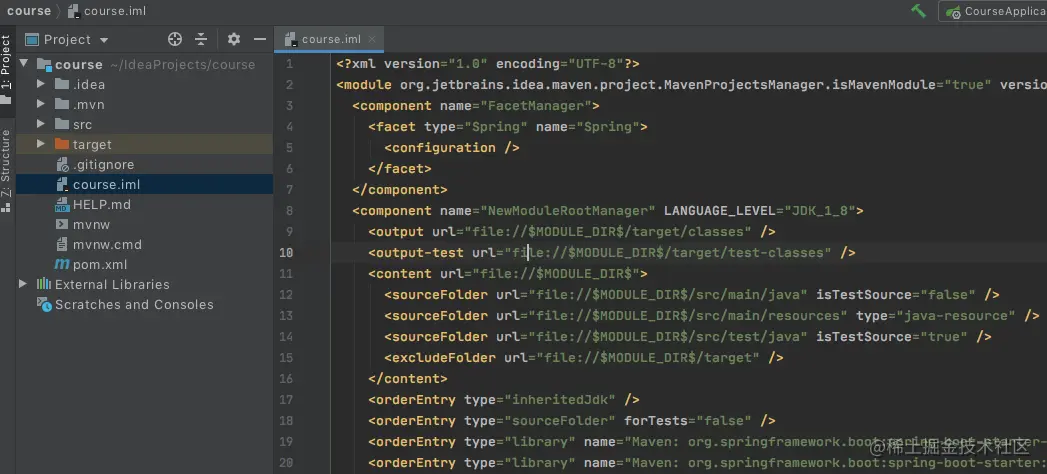The height and width of the screenshot is (474, 1047).
Task: Open the Z: Structure tool window tab
Action: click(6, 170)
